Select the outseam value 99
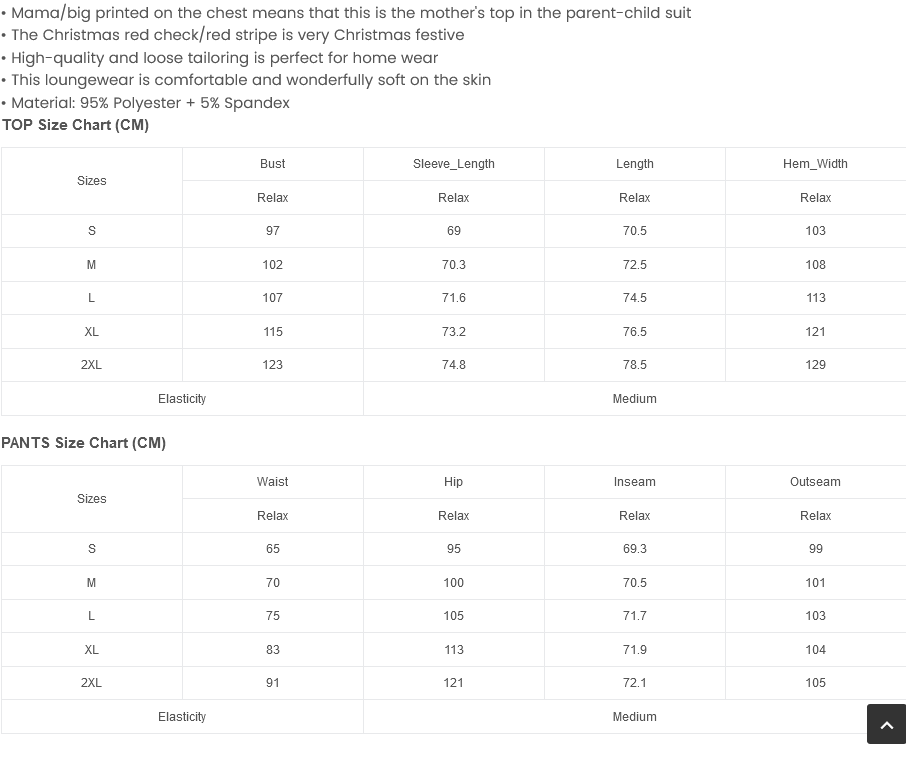Viewport: 906px width, 770px height. pos(815,549)
